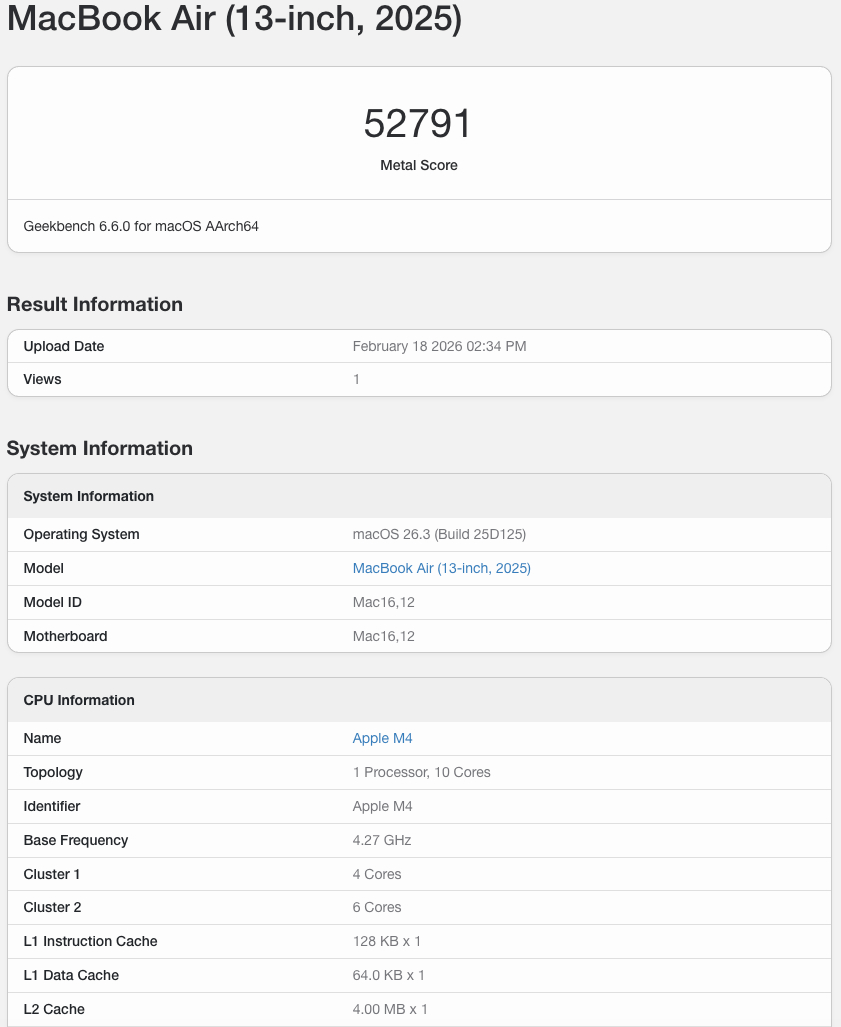Open the MacBook Air (13-inch, 2025) model link
The width and height of the screenshot is (841, 1027).
click(x=441, y=568)
